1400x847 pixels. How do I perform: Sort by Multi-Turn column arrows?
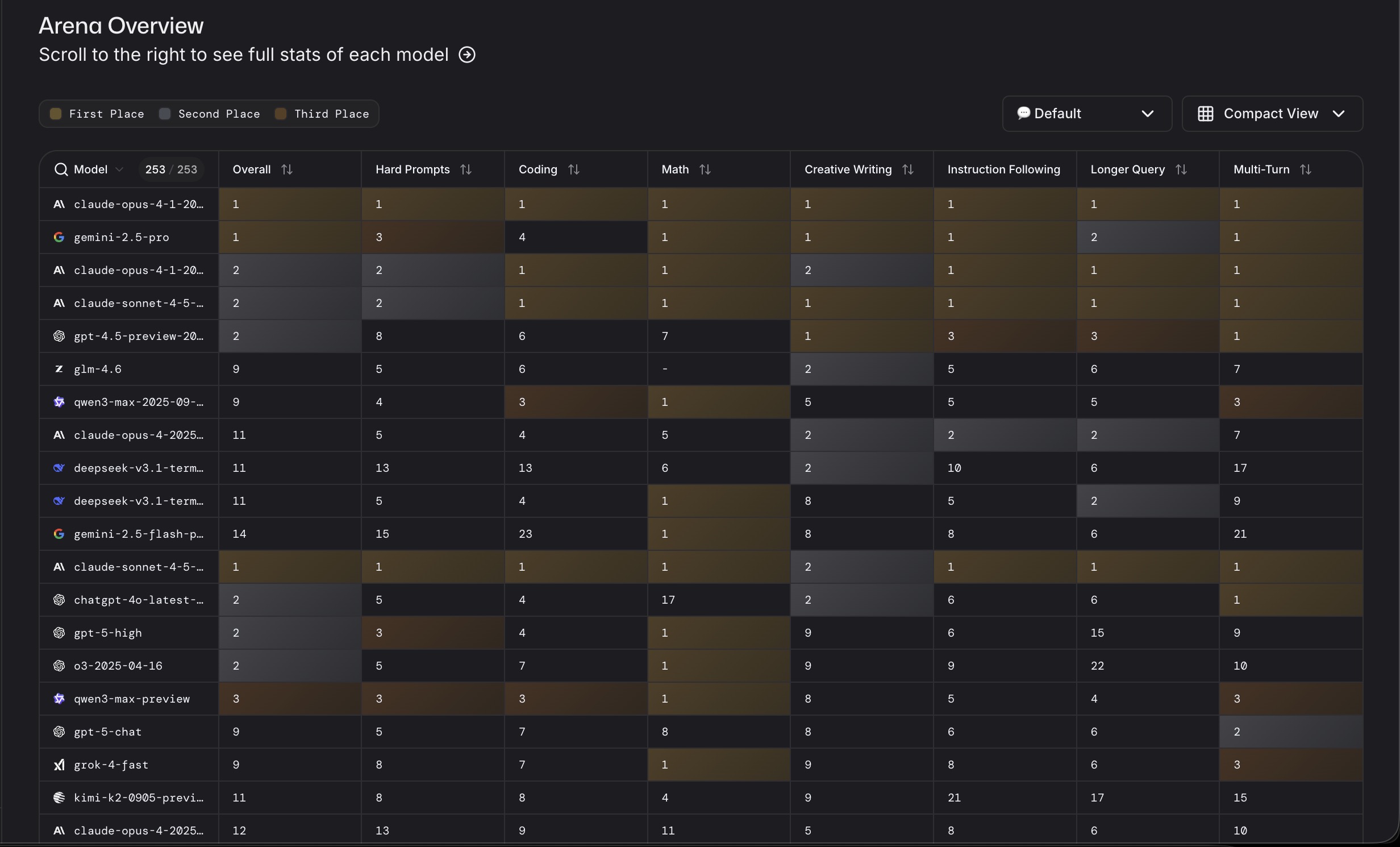pyautogui.click(x=1306, y=169)
